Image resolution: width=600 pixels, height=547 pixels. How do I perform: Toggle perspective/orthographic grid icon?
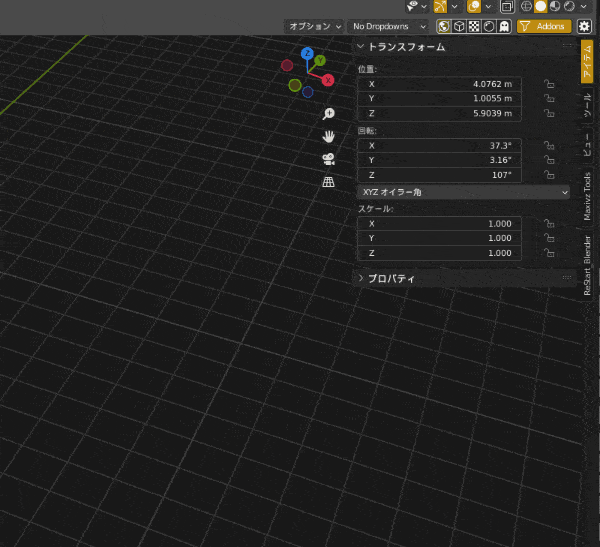point(328,181)
